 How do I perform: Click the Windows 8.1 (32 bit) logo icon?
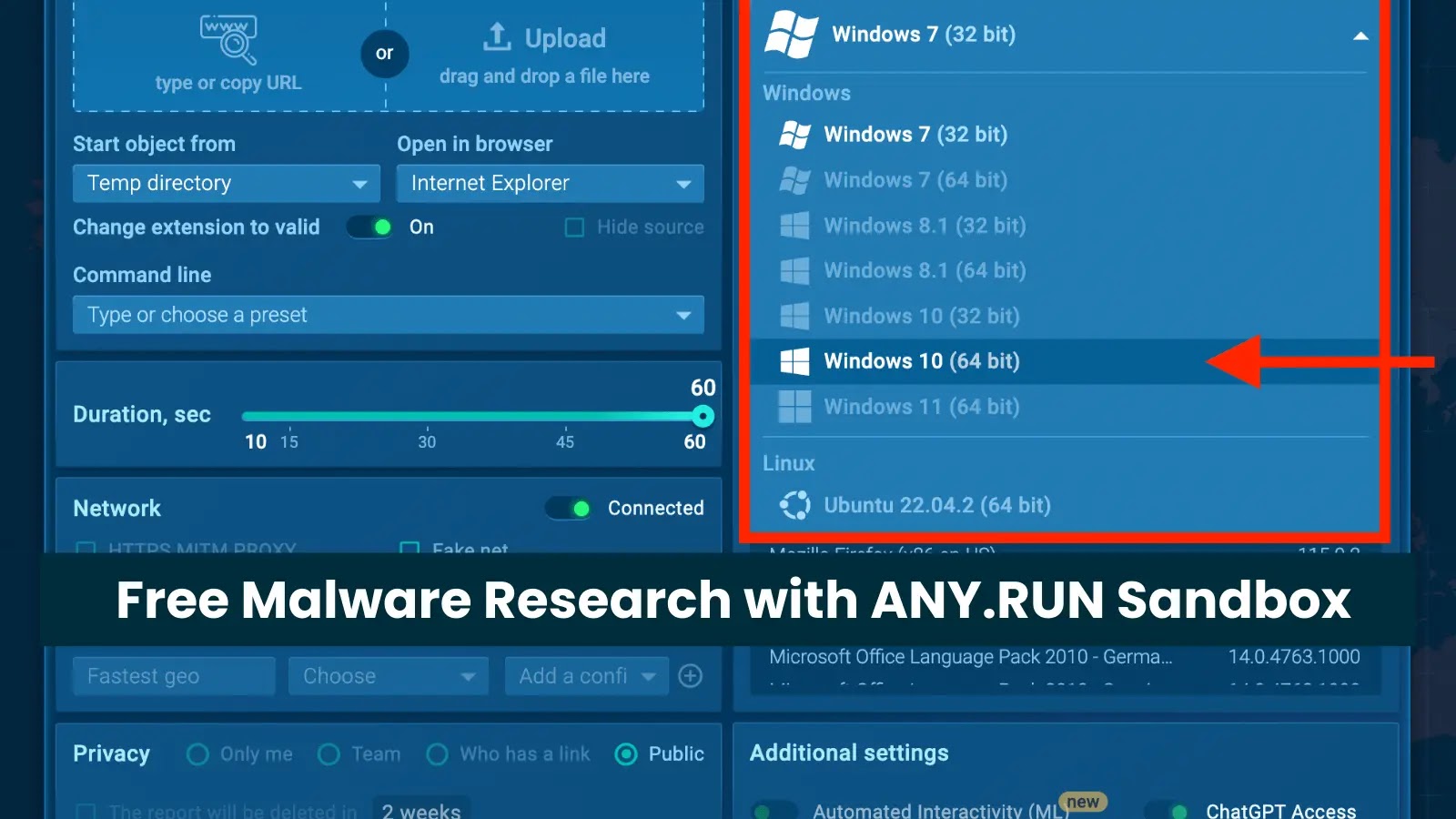(794, 226)
